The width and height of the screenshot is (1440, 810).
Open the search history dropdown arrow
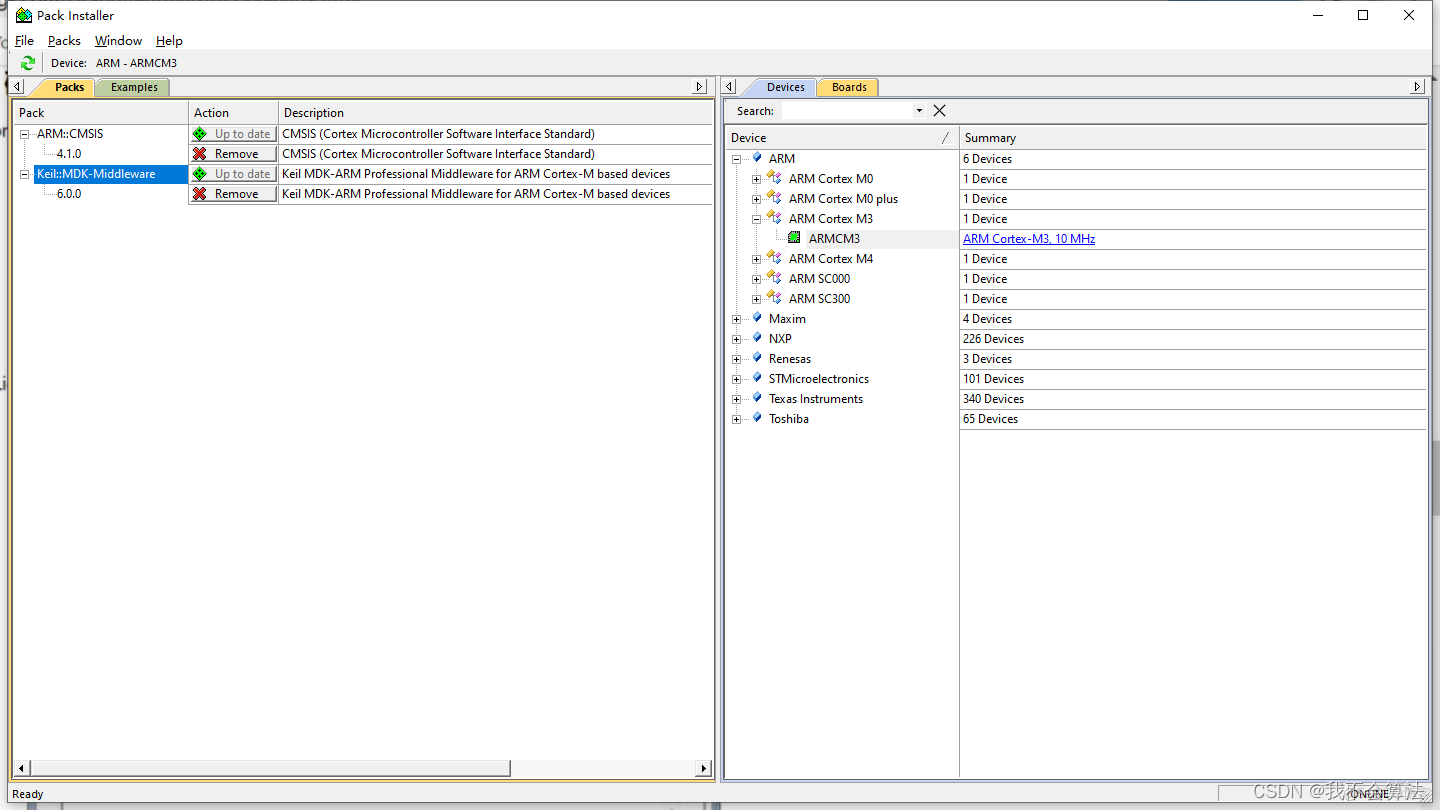(x=919, y=111)
